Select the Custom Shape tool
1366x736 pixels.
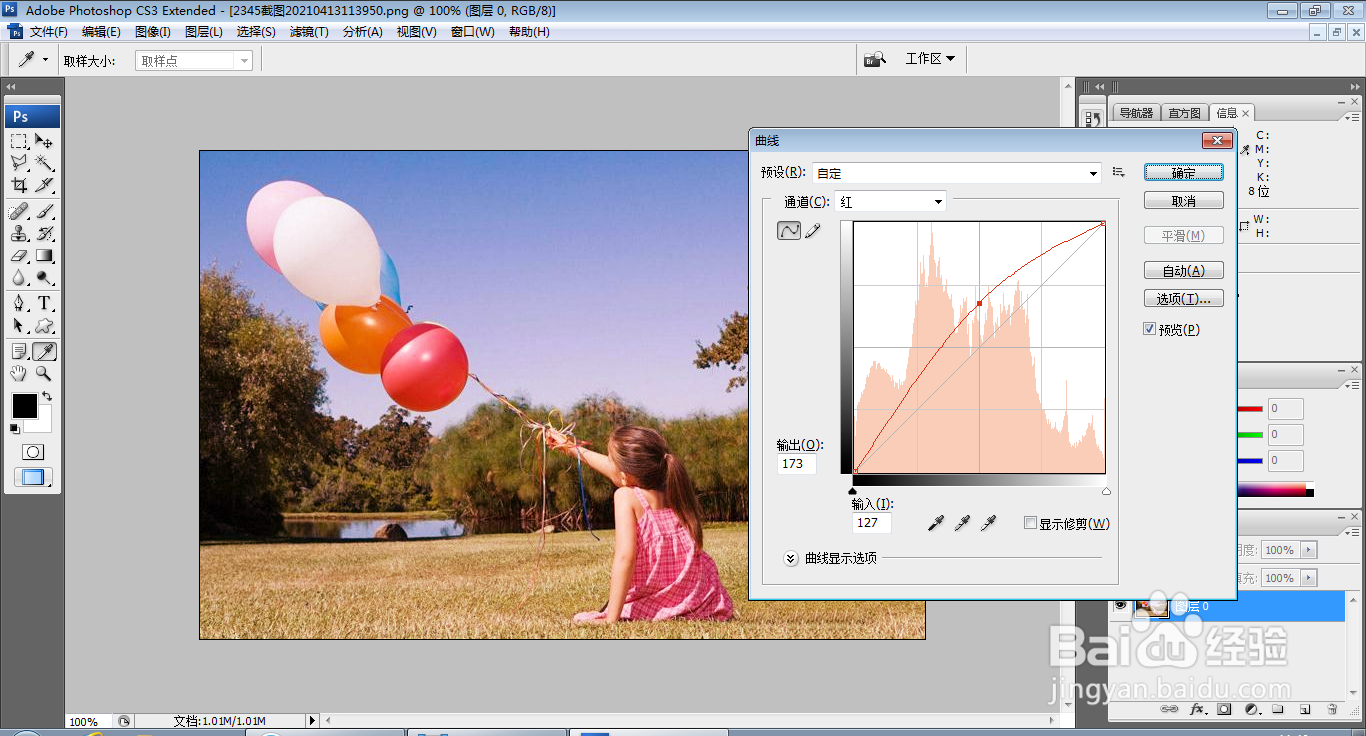point(44,325)
